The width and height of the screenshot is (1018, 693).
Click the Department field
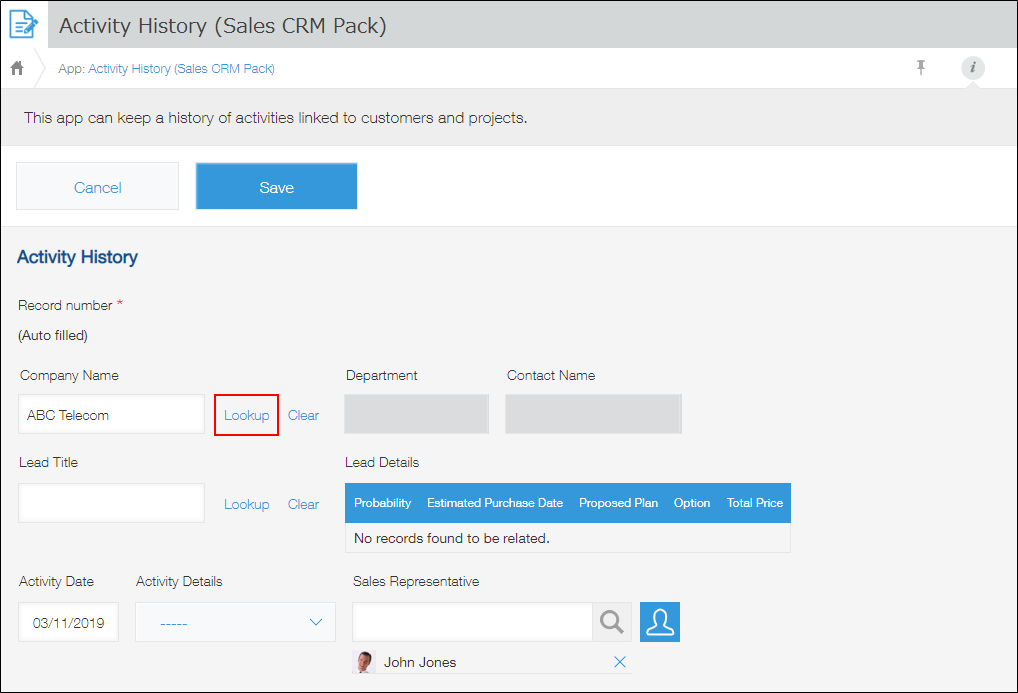[x=416, y=414]
